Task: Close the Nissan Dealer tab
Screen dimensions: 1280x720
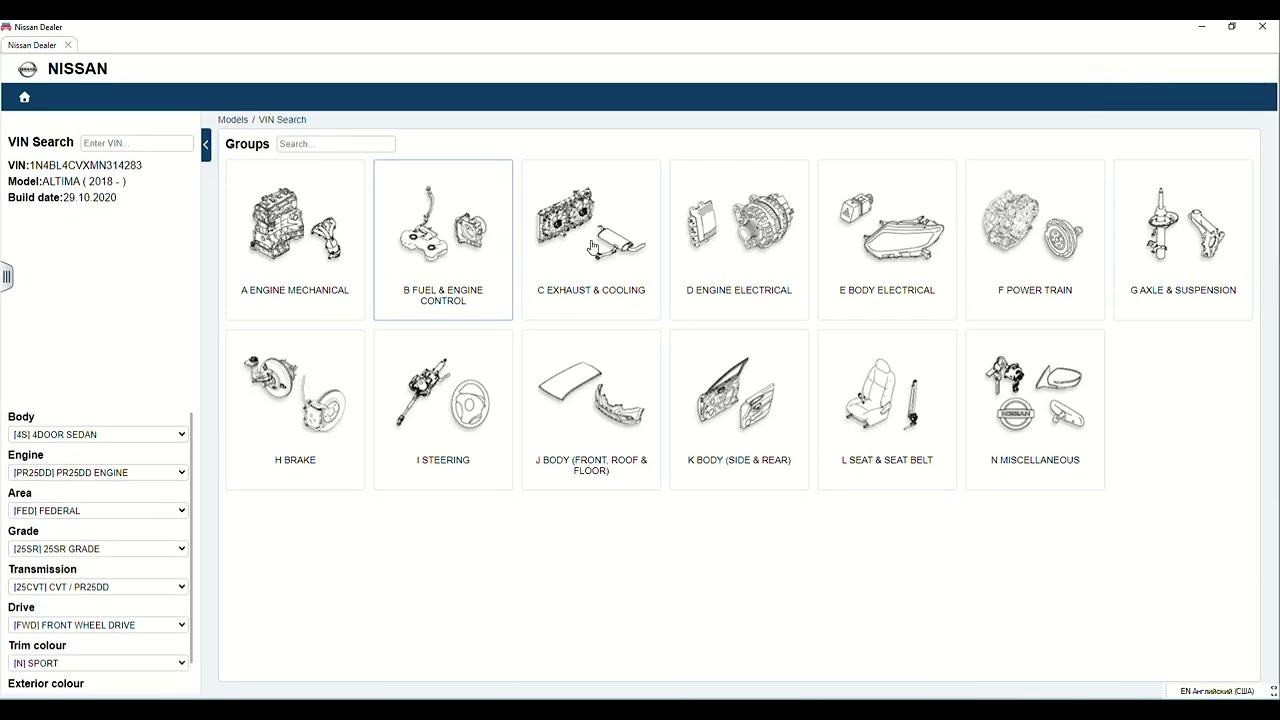Action: [x=68, y=45]
